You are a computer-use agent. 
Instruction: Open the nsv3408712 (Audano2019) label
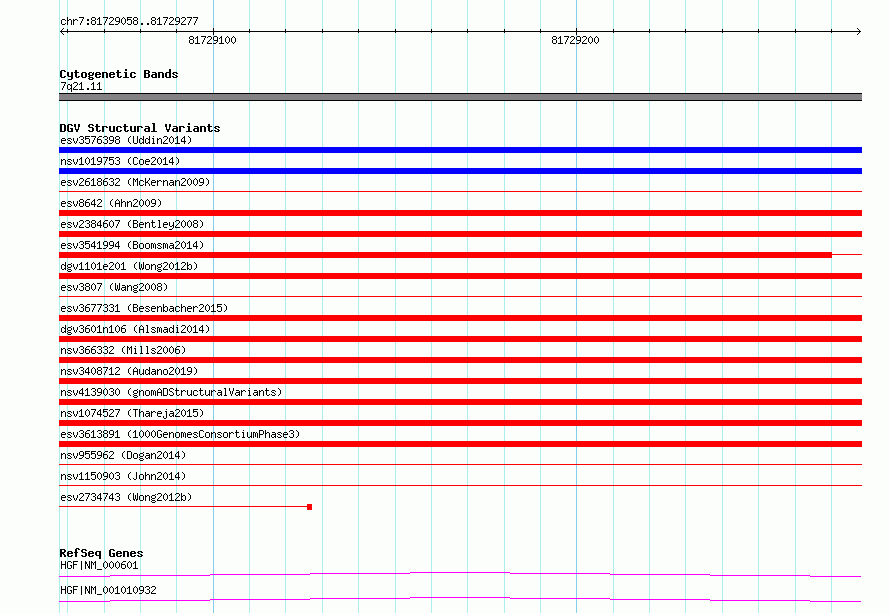pyautogui.click(x=129, y=371)
